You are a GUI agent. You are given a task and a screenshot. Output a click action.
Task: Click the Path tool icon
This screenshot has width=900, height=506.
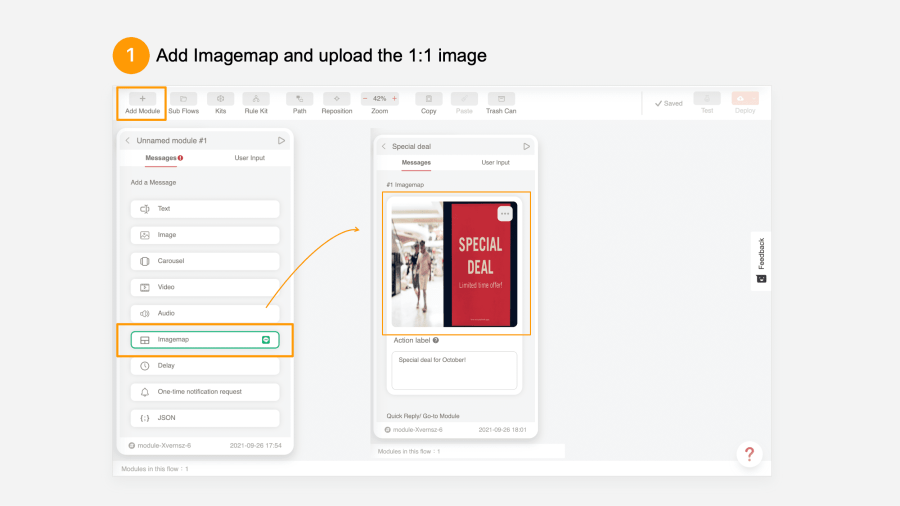pyautogui.click(x=300, y=99)
